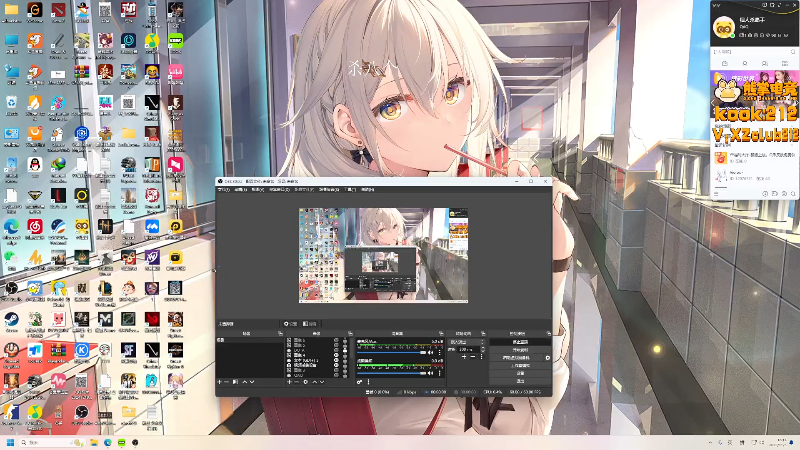Move scene down arrow in Scenes toolbar
800x450 pixels.
pos(252,382)
